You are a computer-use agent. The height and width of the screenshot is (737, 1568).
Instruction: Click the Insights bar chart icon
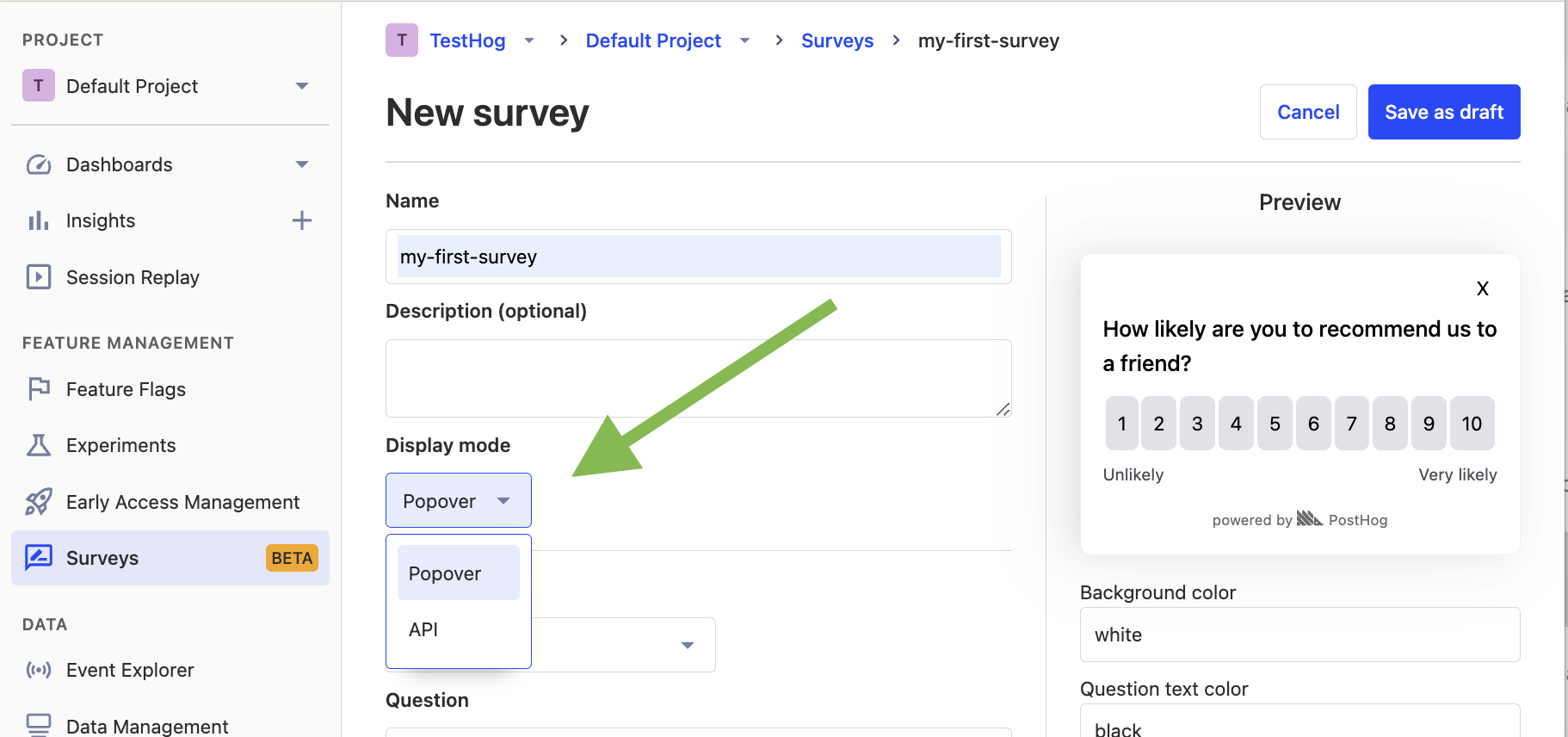pos(39,221)
